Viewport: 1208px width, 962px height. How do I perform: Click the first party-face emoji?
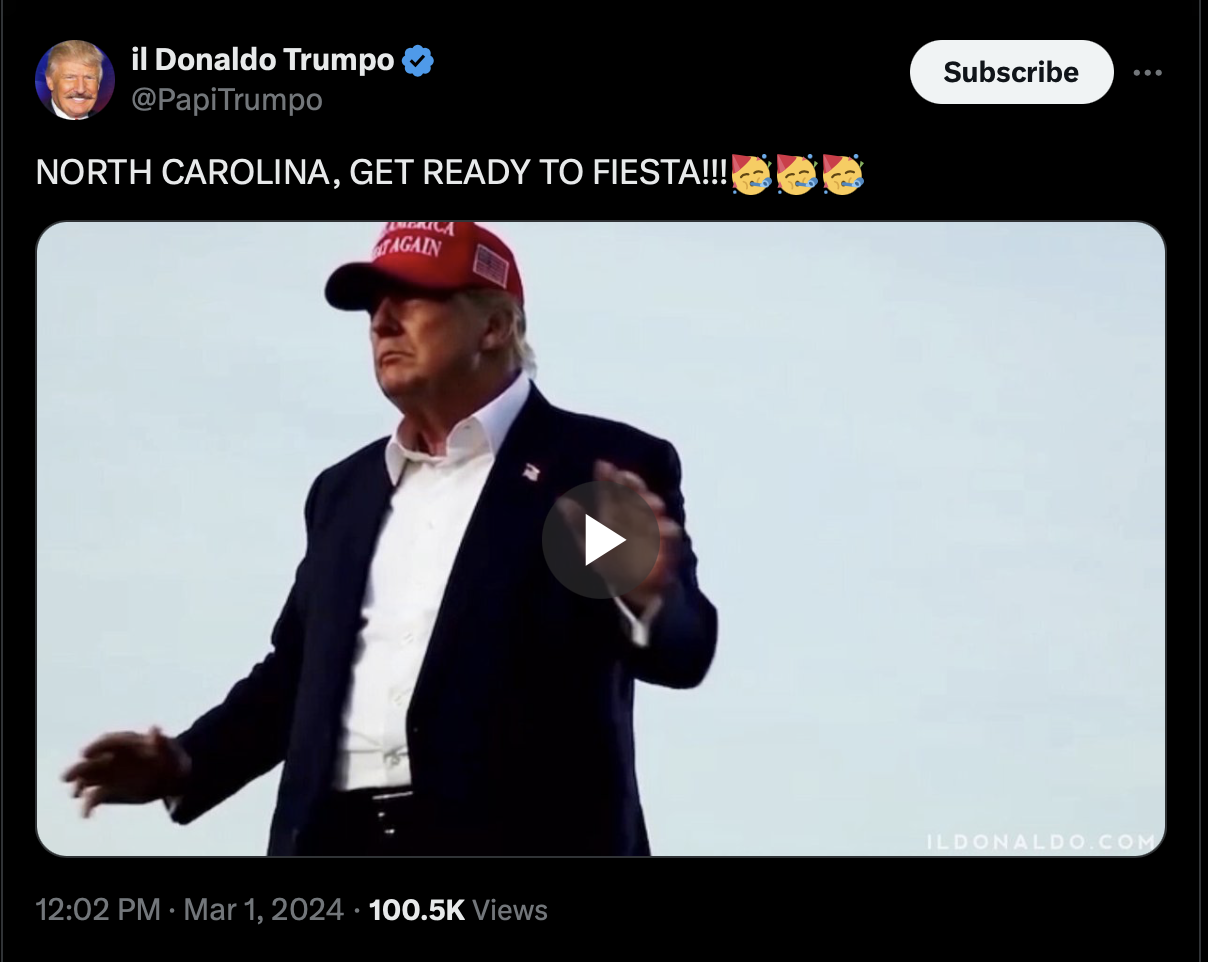751,174
